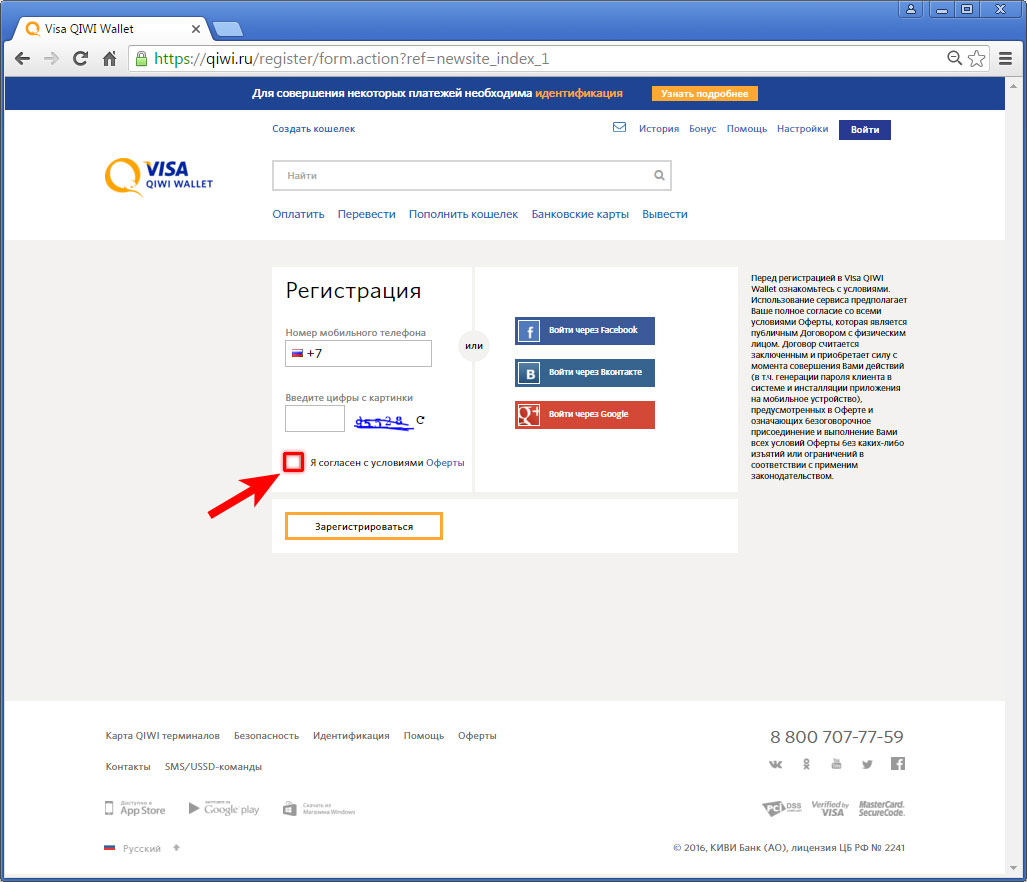Open the Оферты link beside the checkbox
The height and width of the screenshot is (882, 1027).
click(x=445, y=462)
